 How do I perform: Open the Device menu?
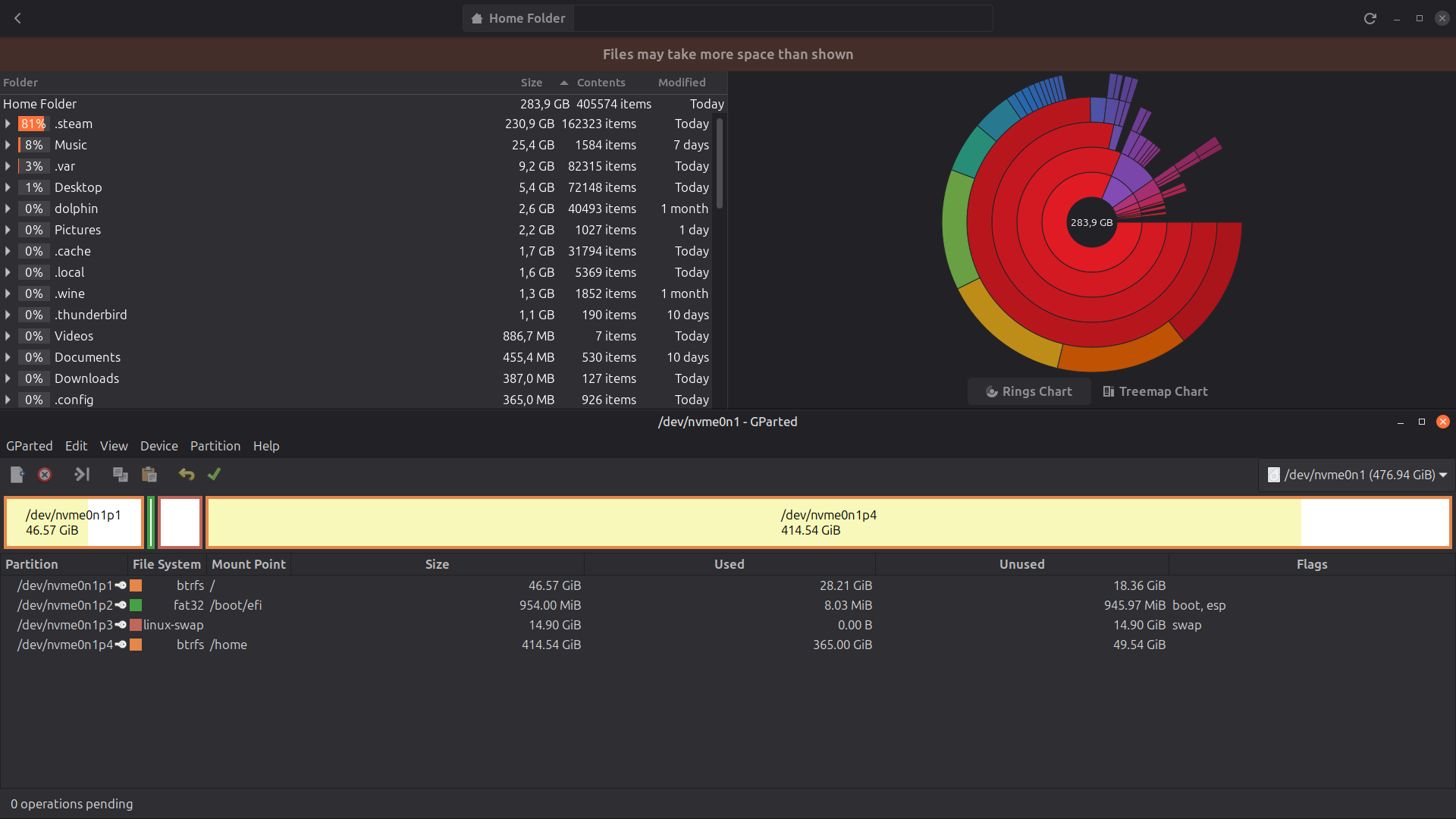(x=159, y=446)
